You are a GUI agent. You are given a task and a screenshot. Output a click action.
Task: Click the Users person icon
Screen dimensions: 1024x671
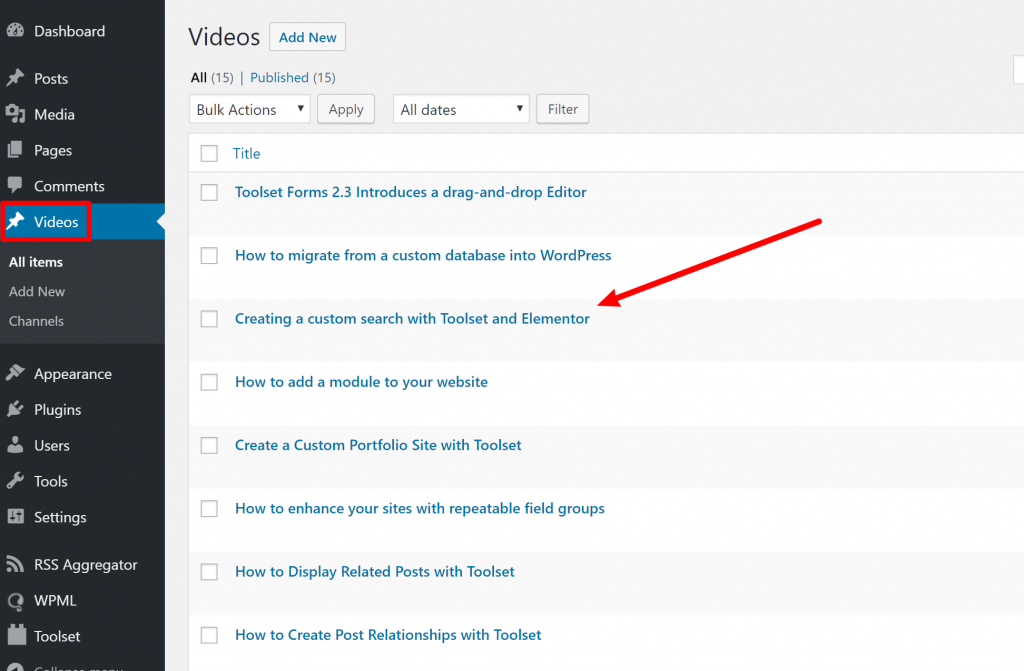[x=15, y=445]
